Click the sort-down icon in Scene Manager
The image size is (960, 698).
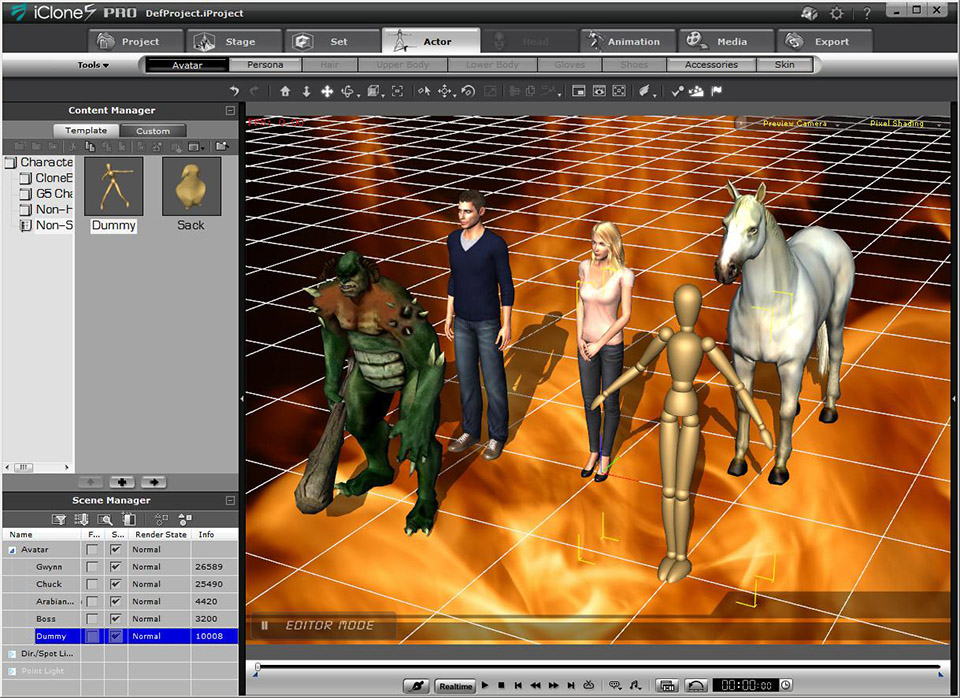(81, 519)
